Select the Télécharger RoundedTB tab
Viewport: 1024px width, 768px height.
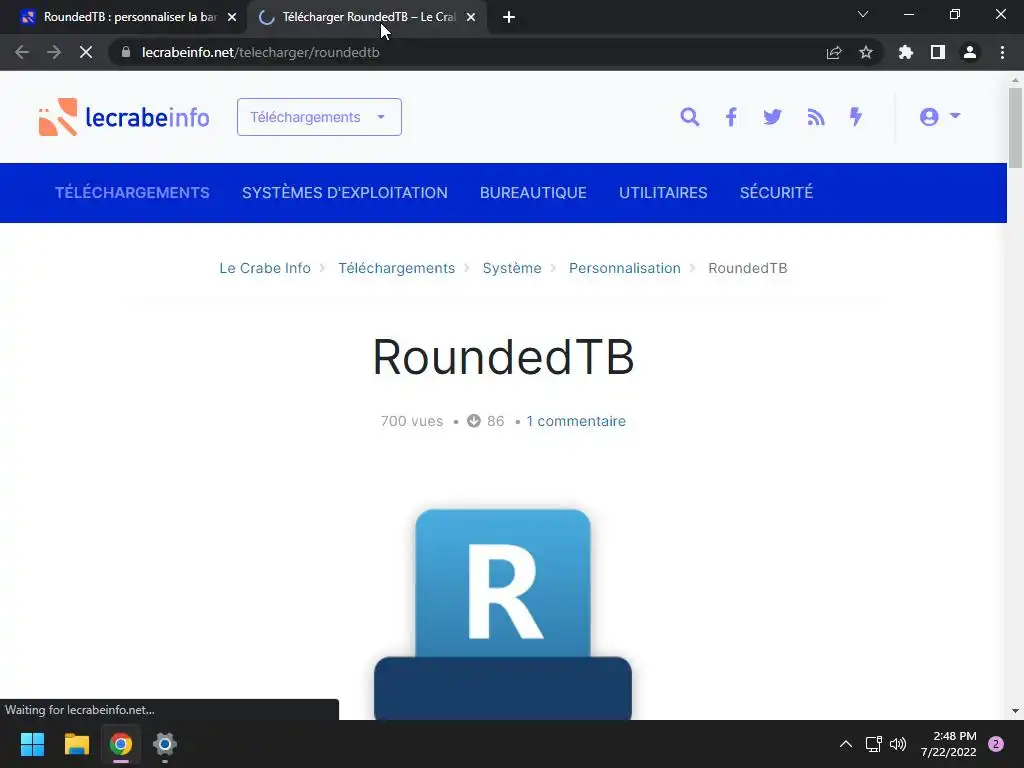click(x=368, y=17)
